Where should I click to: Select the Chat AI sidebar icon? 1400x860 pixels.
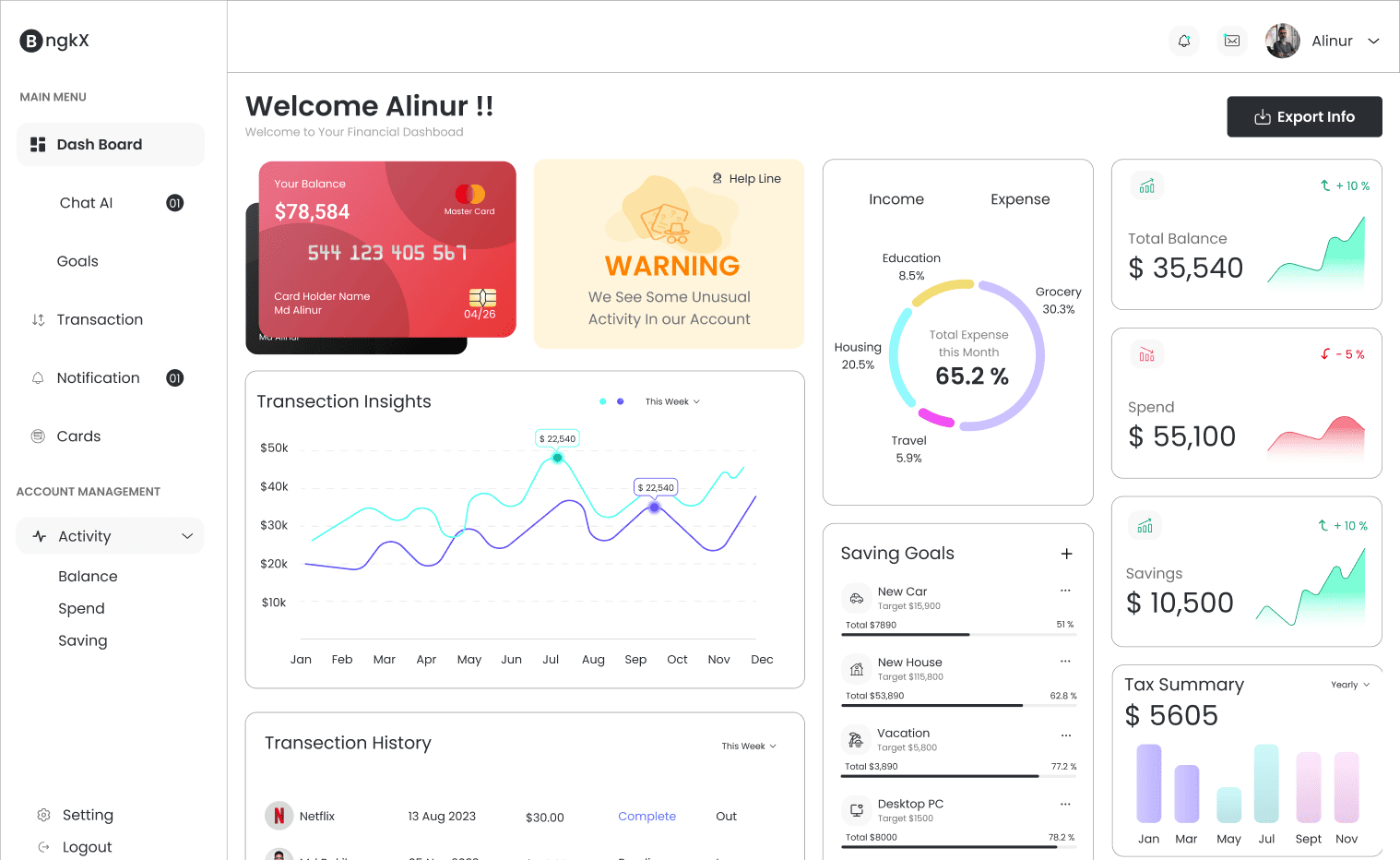[x=86, y=202]
